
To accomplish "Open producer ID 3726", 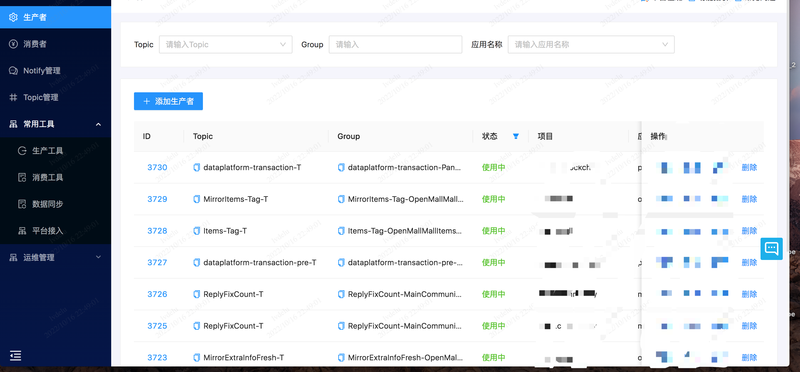I will pos(157,294).
